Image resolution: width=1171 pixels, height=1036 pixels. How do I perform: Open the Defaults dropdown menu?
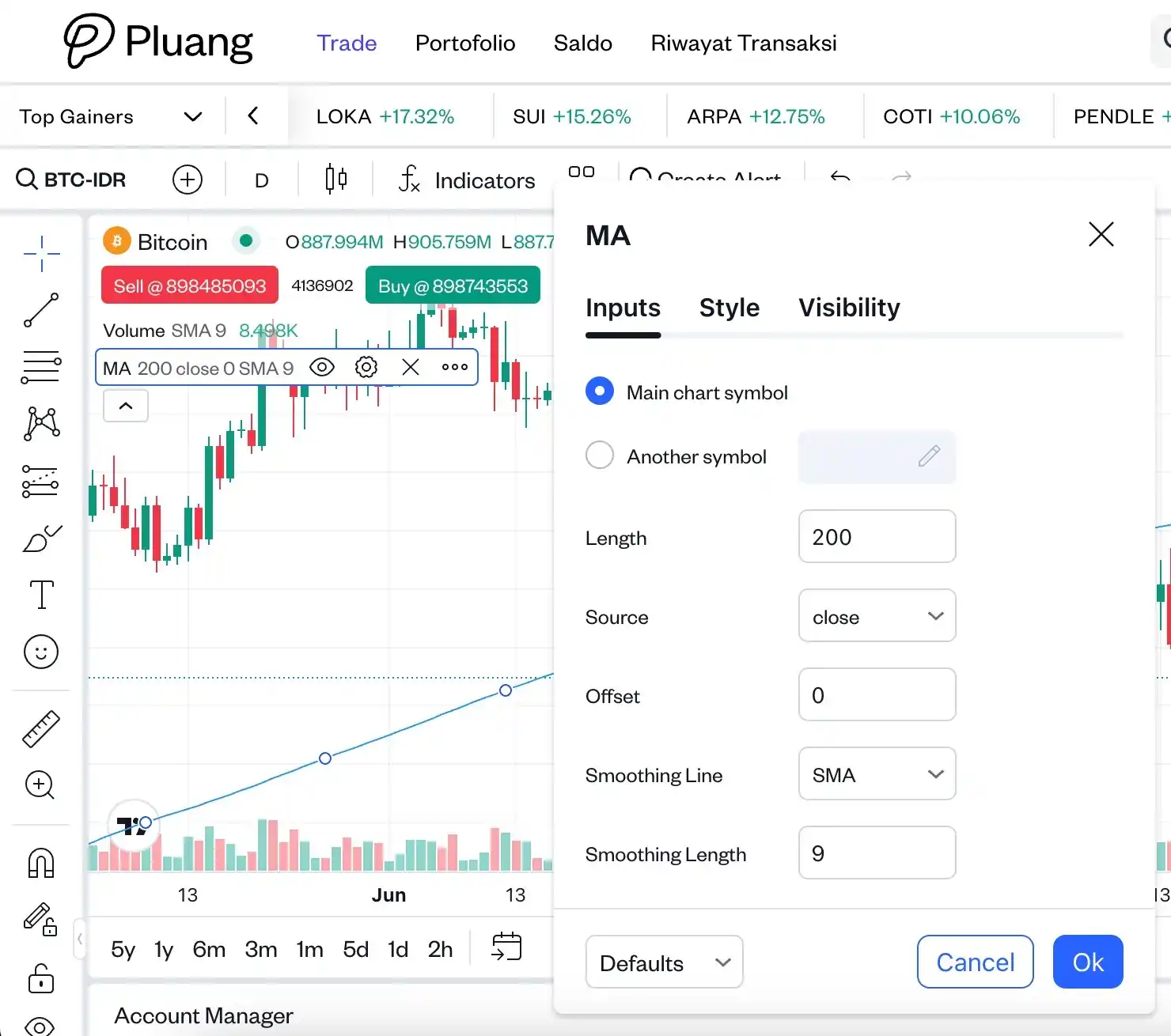pos(664,962)
